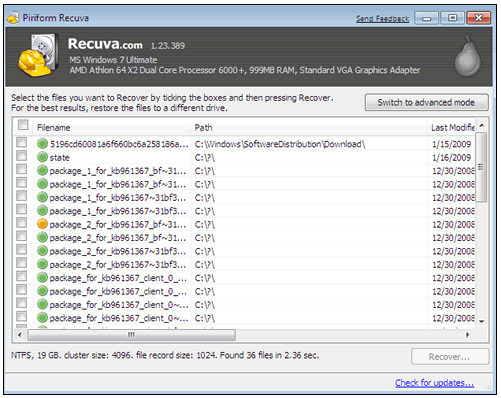
Task: Maximize the Piriform Recuva window
Action: pos(452,18)
